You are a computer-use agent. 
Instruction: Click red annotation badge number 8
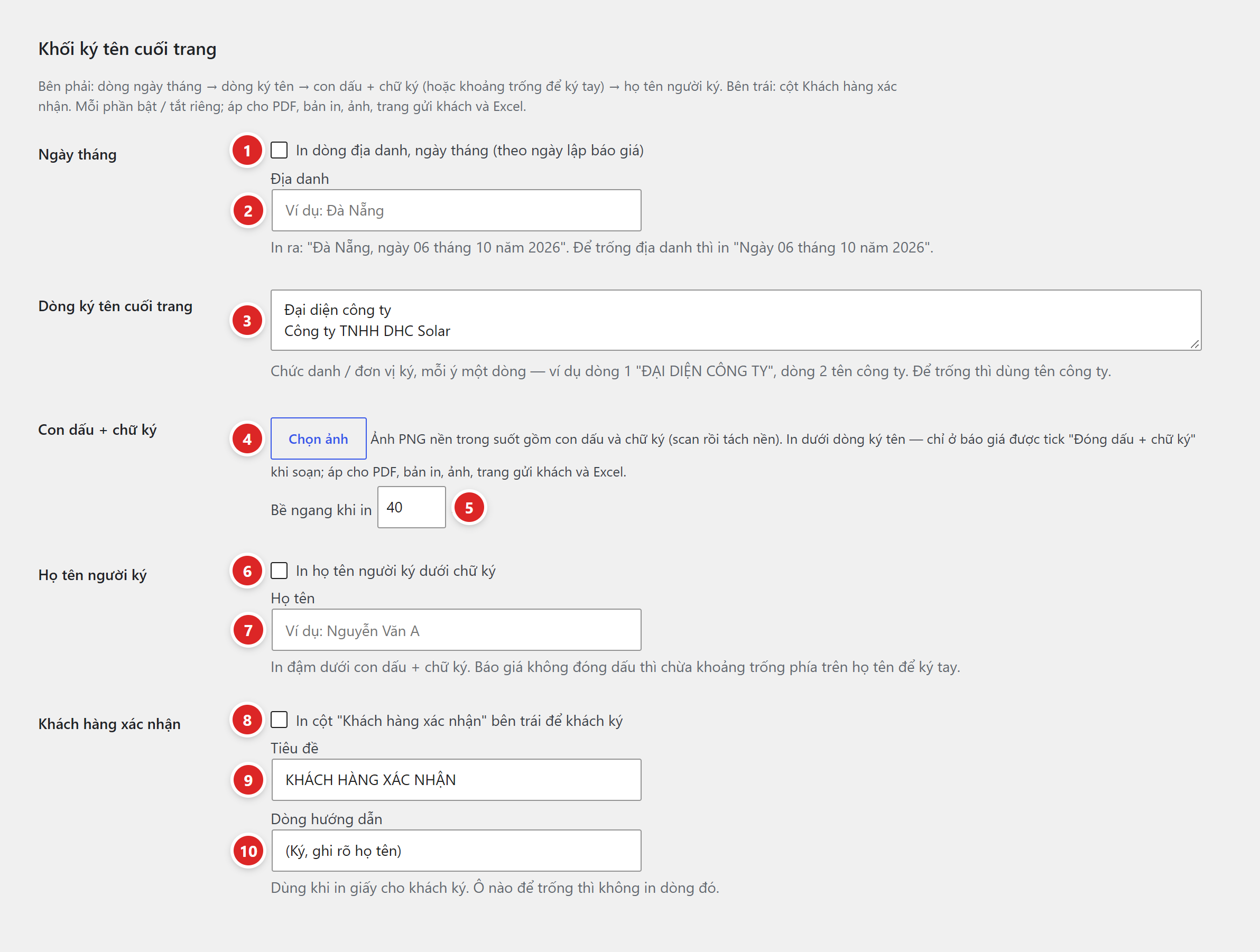pyautogui.click(x=247, y=720)
